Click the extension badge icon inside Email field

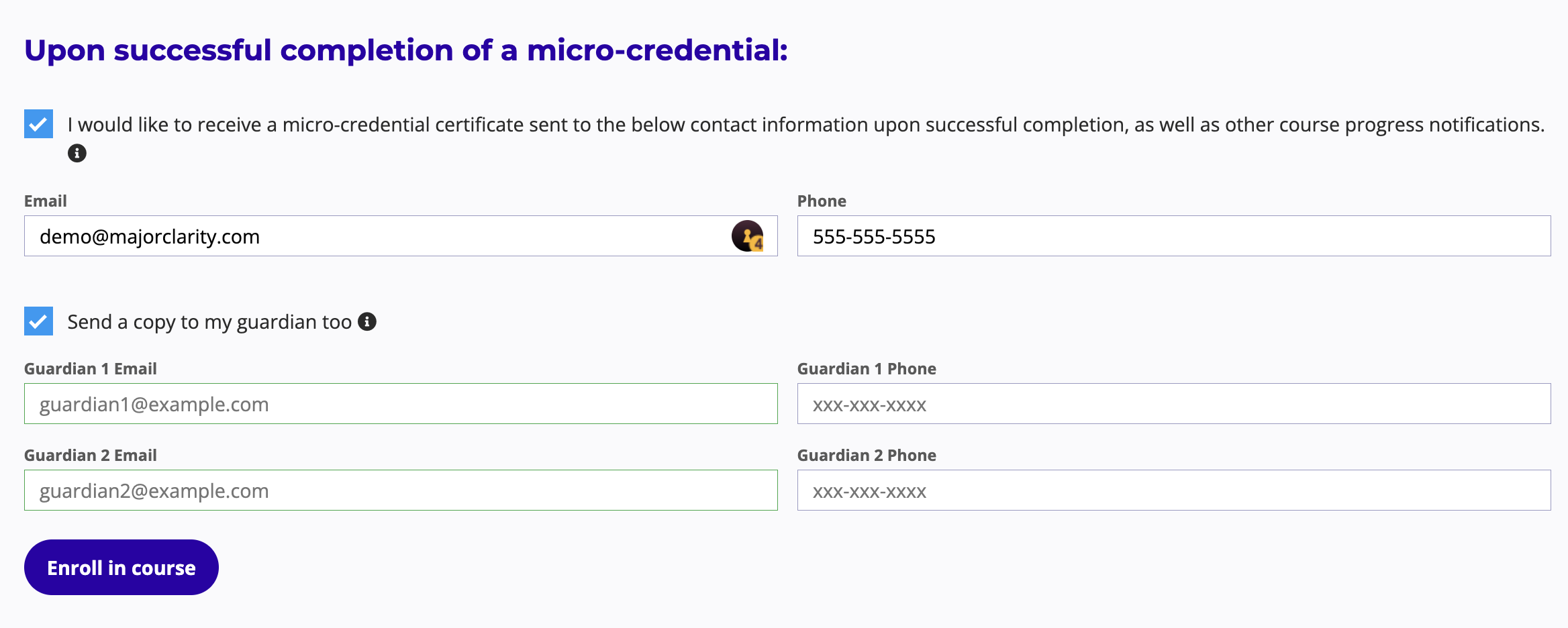click(x=747, y=236)
